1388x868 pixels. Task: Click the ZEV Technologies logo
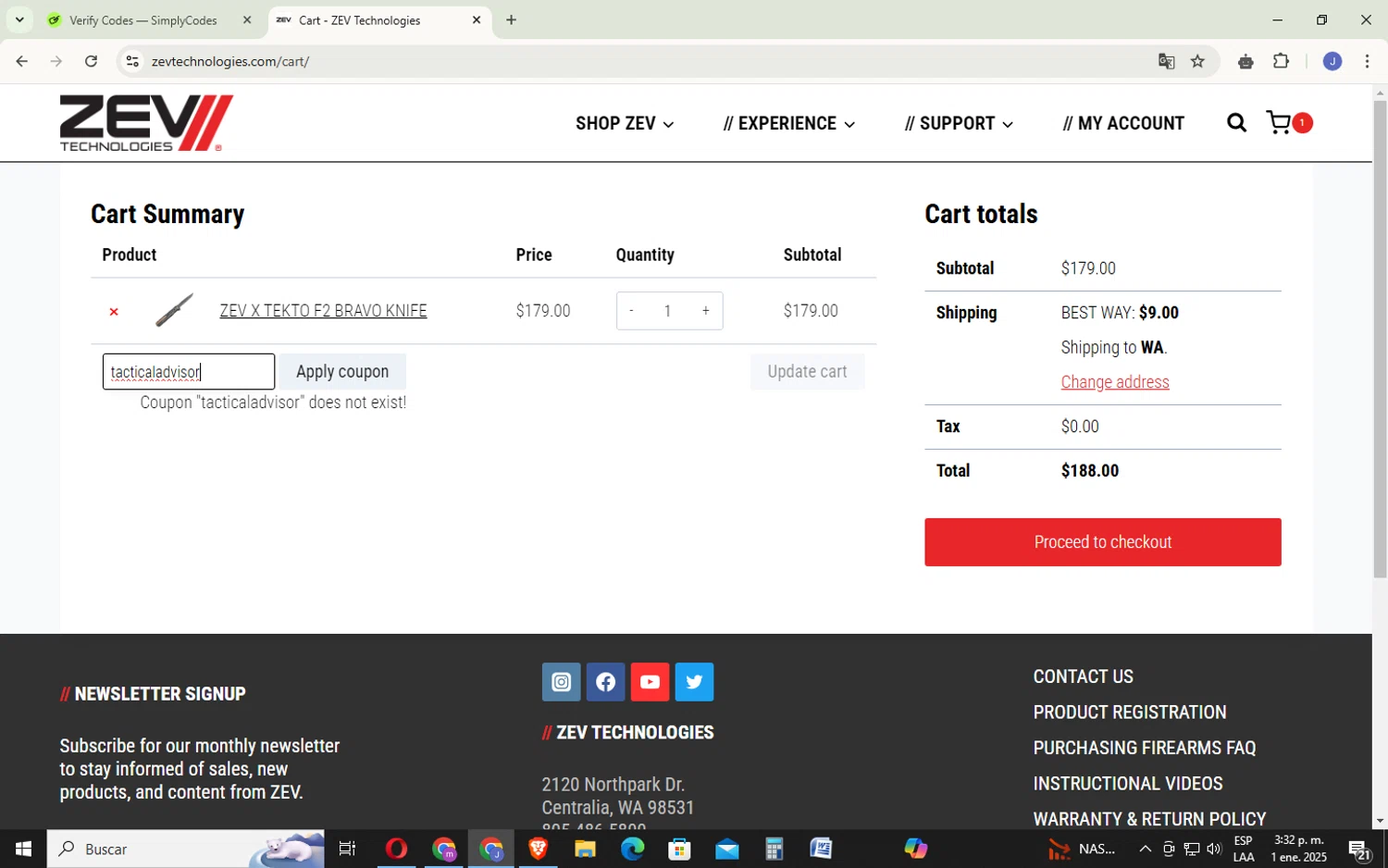(146, 123)
